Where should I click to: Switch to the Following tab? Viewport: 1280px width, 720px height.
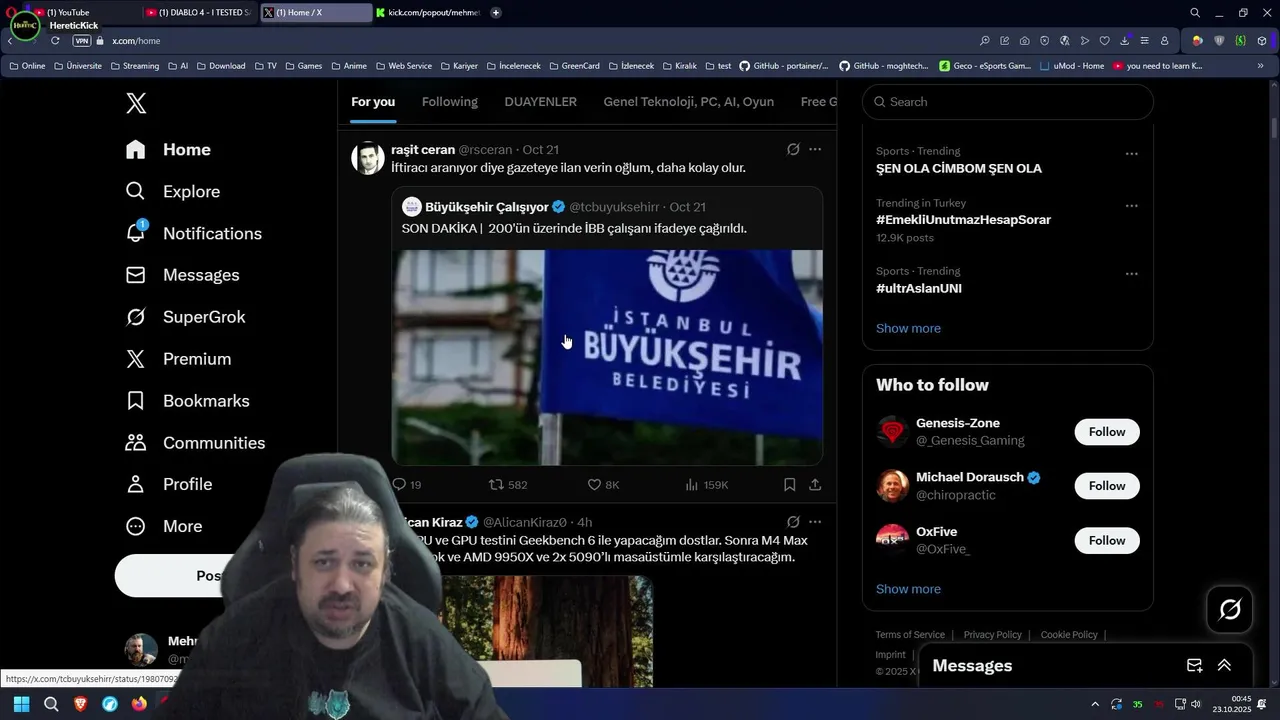point(450,102)
